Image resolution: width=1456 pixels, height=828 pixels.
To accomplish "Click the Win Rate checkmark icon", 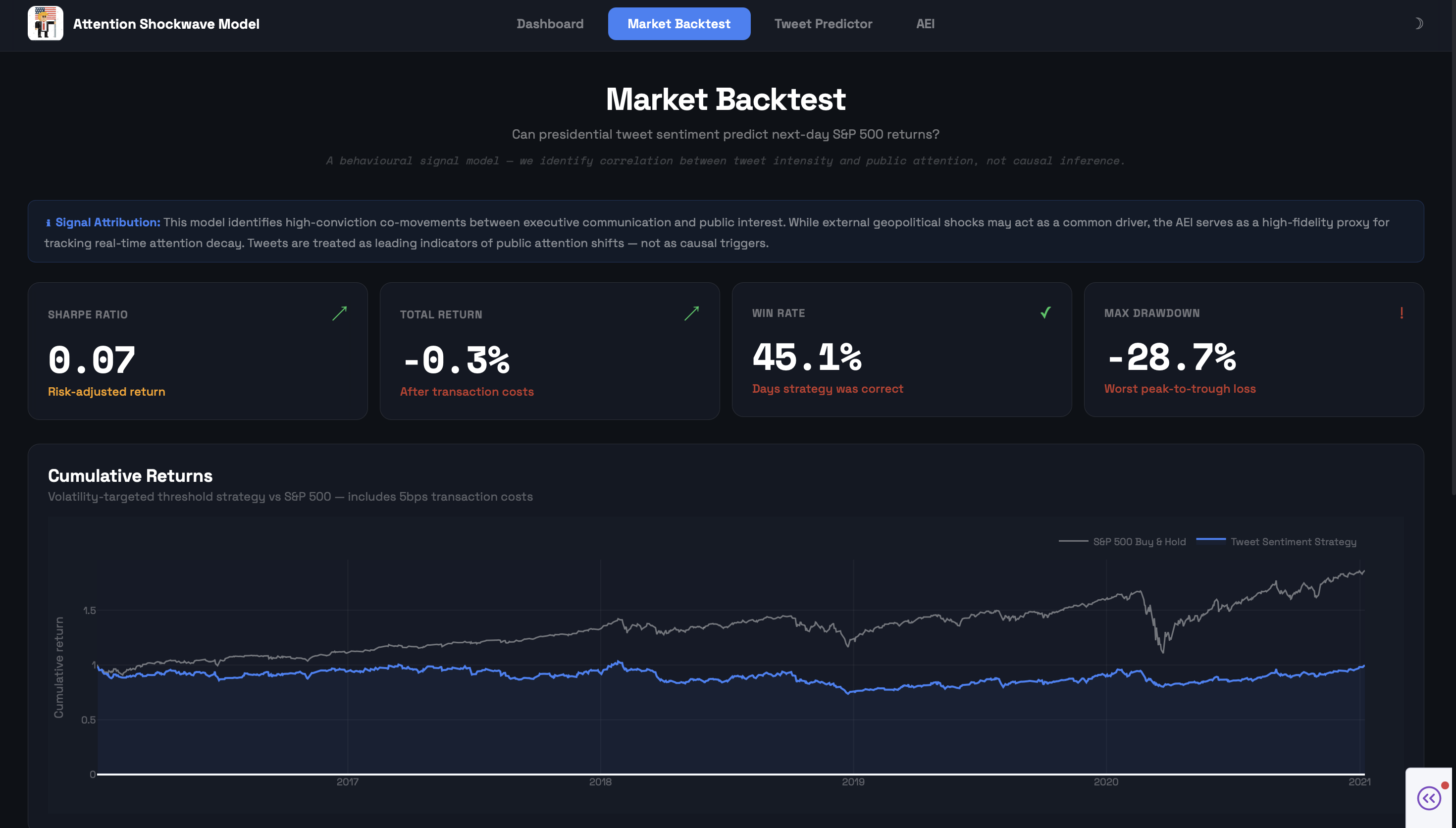I will 1045,312.
